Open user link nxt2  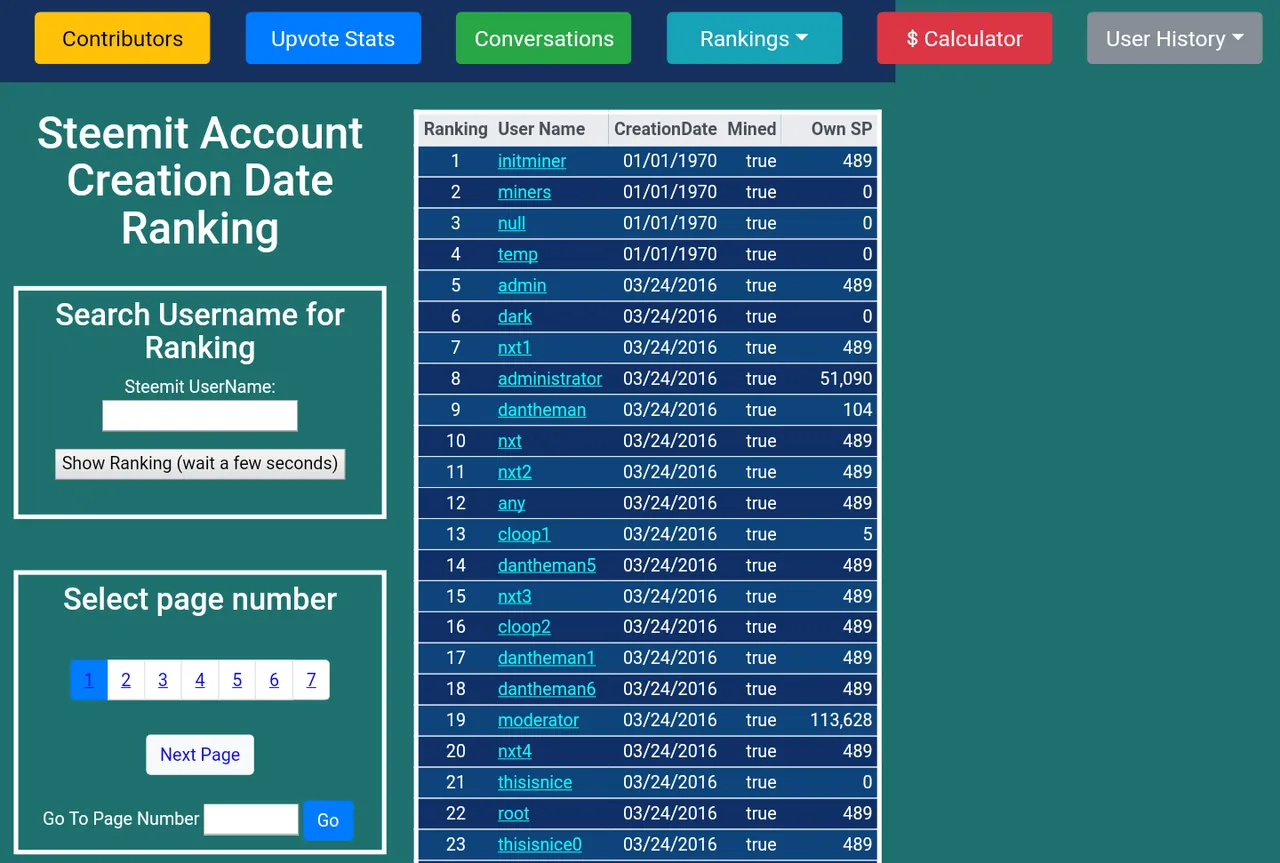click(514, 471)
